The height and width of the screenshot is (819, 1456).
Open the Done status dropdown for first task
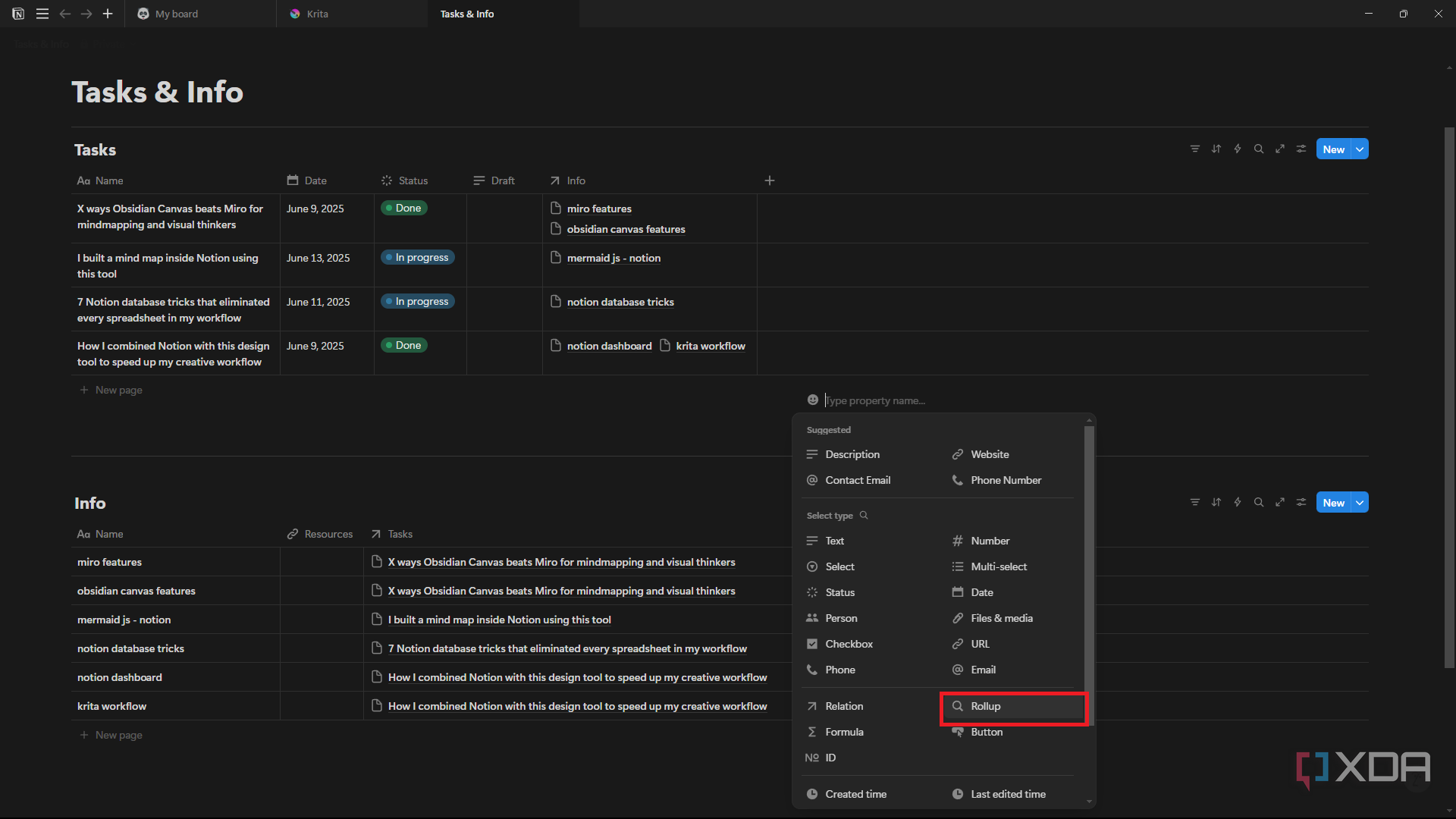click(x=403, y=209)
